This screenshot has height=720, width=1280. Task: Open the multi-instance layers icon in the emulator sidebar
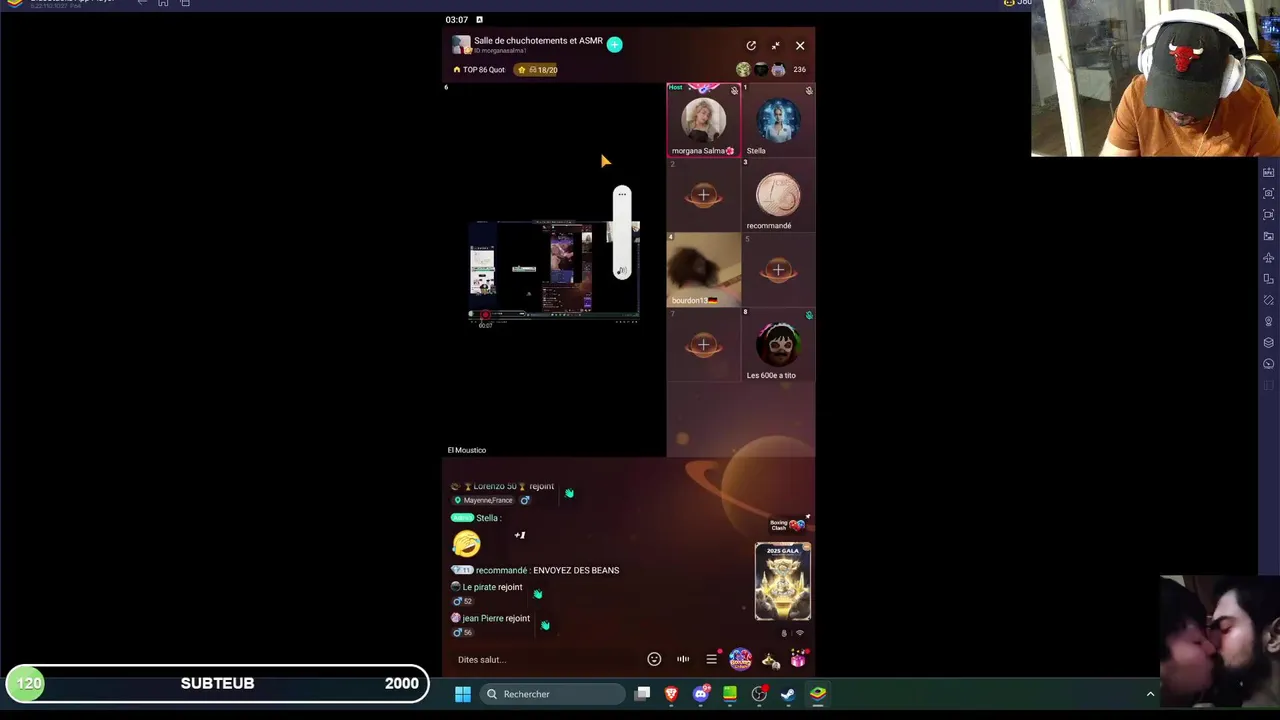tap(1269, 343)
